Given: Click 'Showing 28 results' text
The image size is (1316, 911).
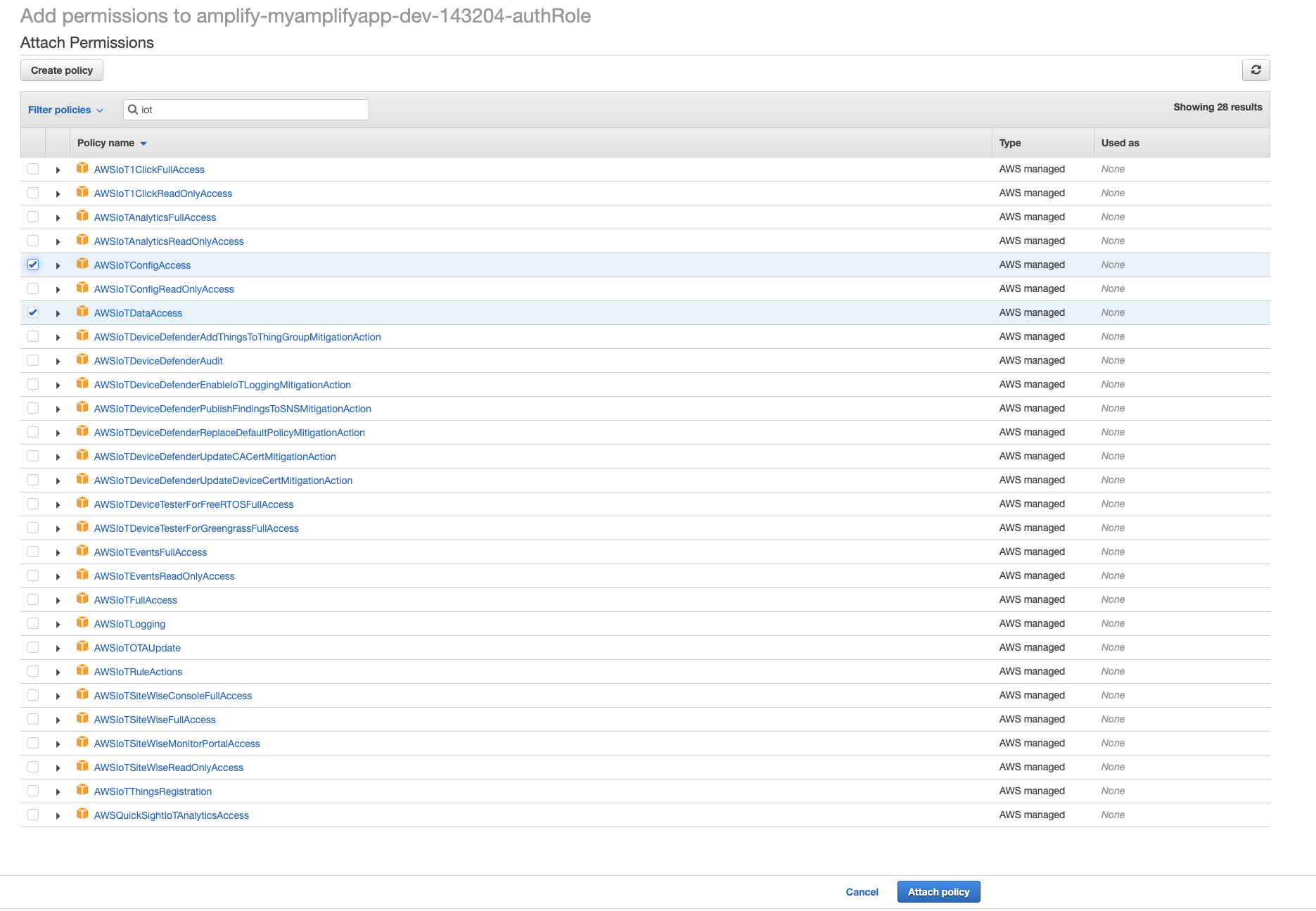Looking at the screenshot, I should pyautogui.click(x=1218, y=107).
